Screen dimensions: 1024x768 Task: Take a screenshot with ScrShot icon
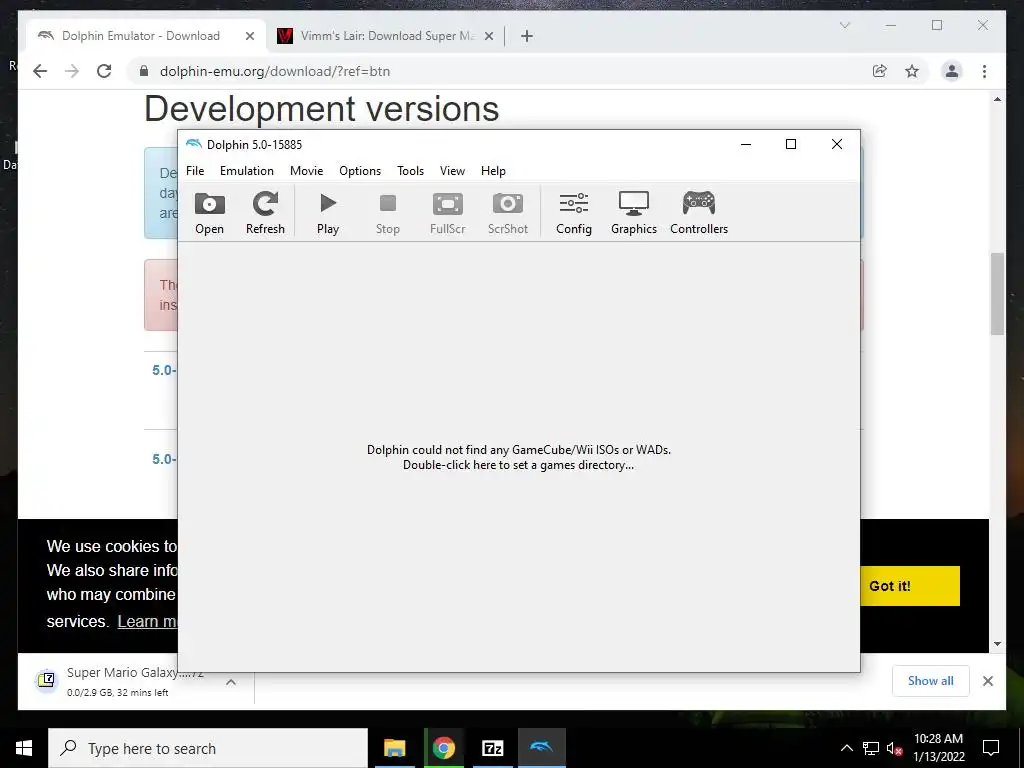point(507,213)
